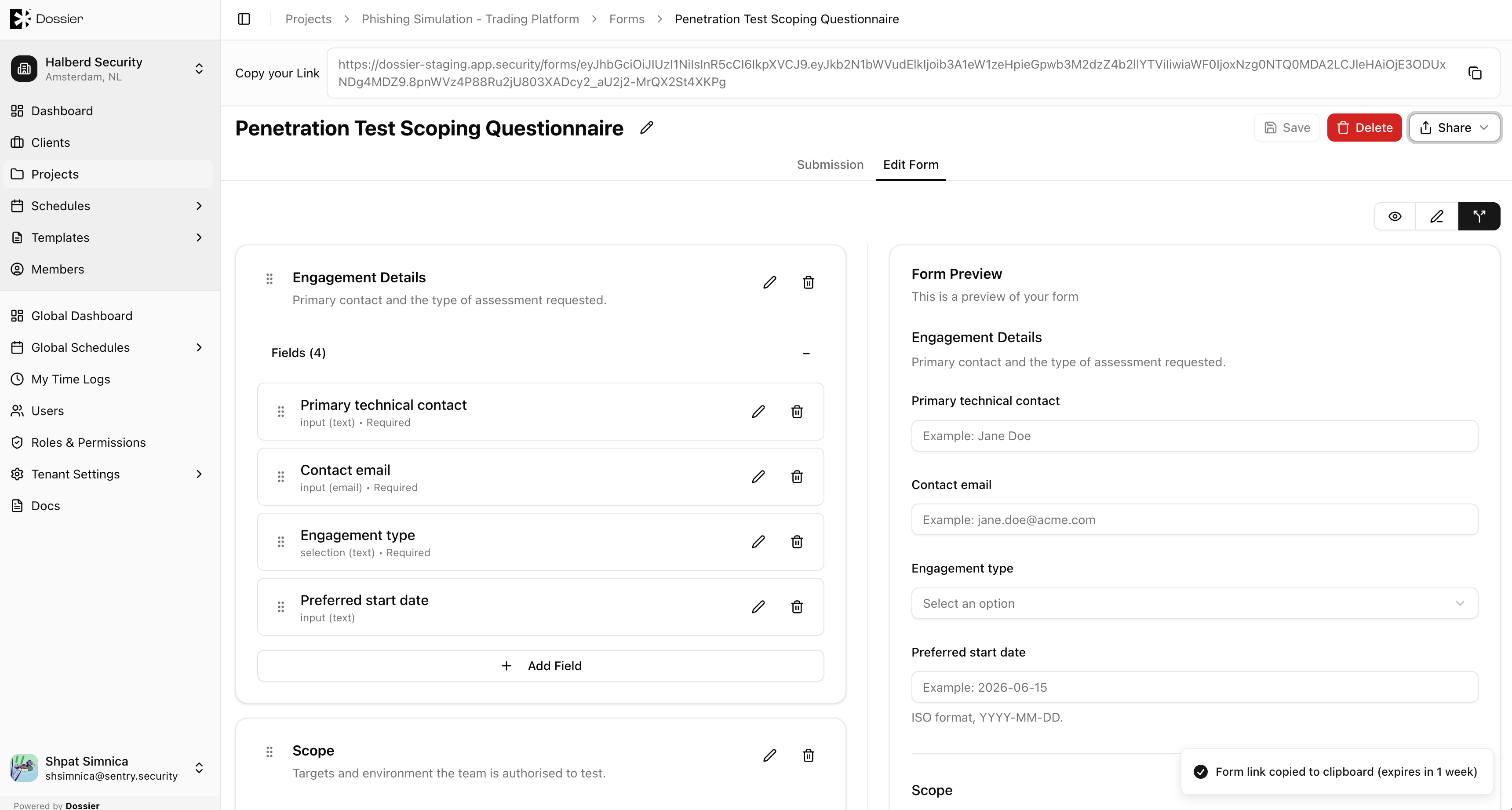Delete the Preferred start date field
1512x810 pixels.
pyautogui.click(x=797, y=607)
